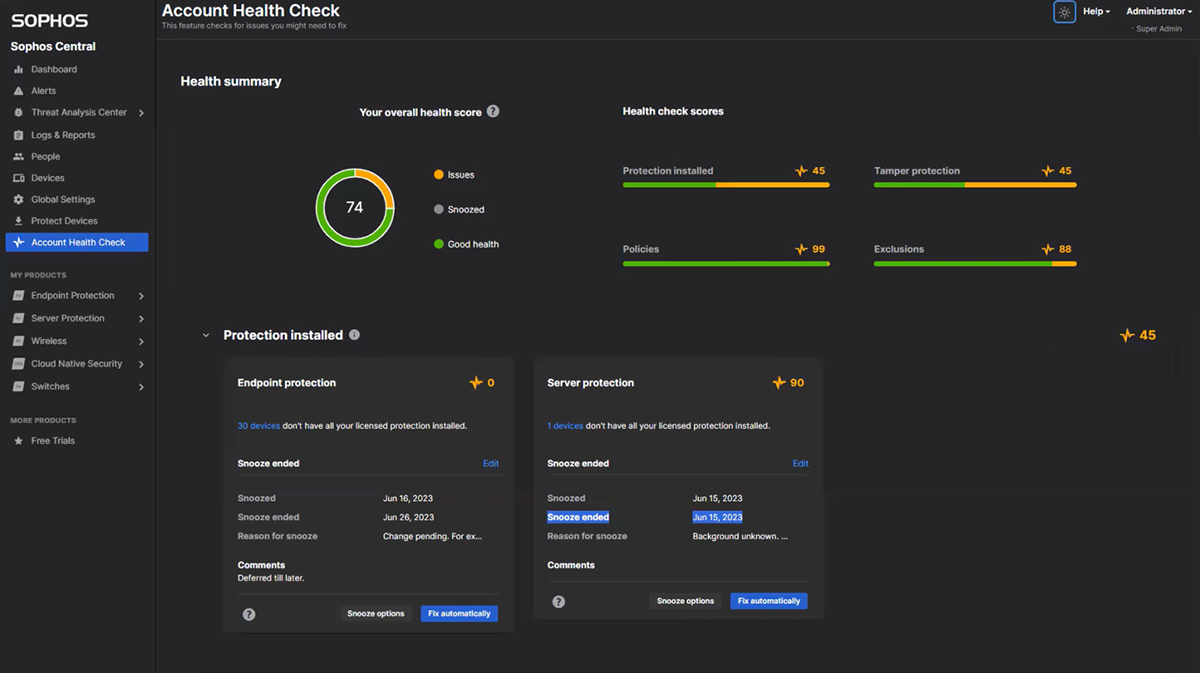Click Fix automatically for Endpoint protection
This screenshot has width=1200, height=673.
tap(459, 613)
